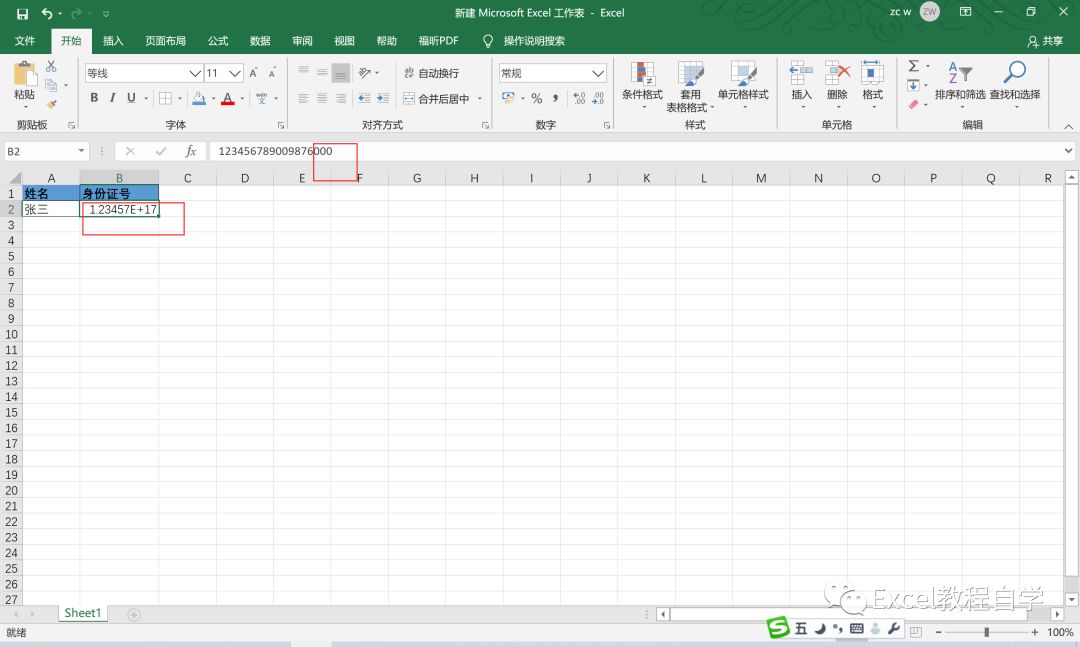
Task: Switch to the 公式 tab
Action: coord(218,41)
